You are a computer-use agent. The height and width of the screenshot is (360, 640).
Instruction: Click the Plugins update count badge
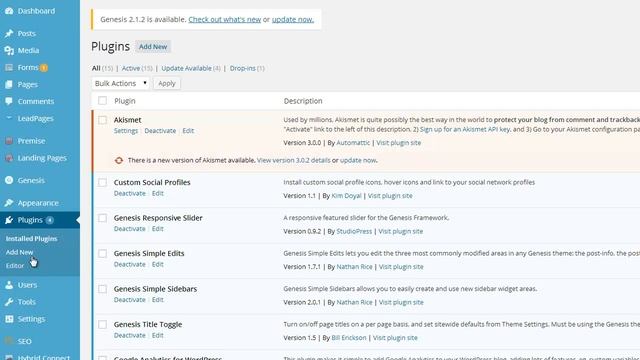point(50,220)
